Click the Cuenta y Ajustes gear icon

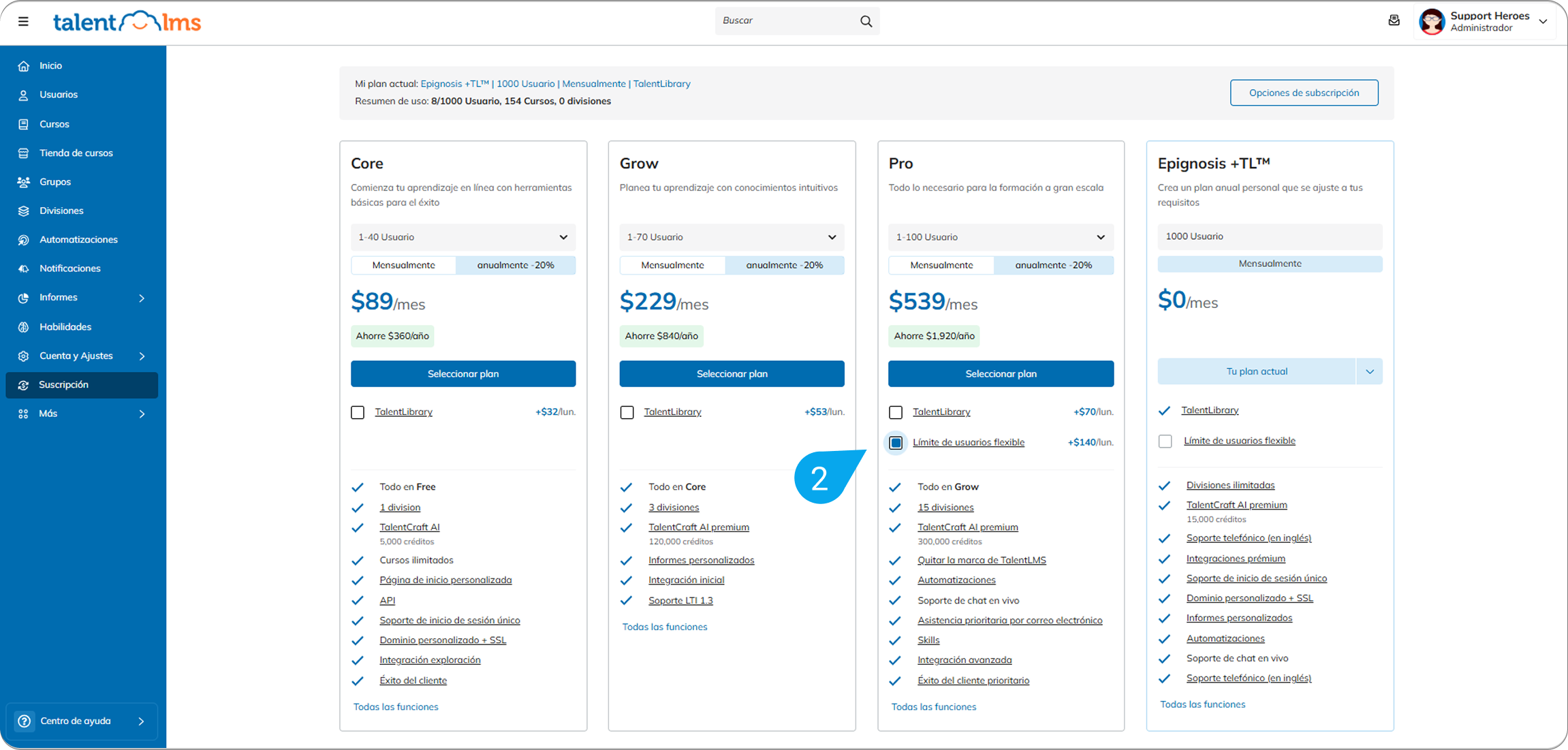24,356
